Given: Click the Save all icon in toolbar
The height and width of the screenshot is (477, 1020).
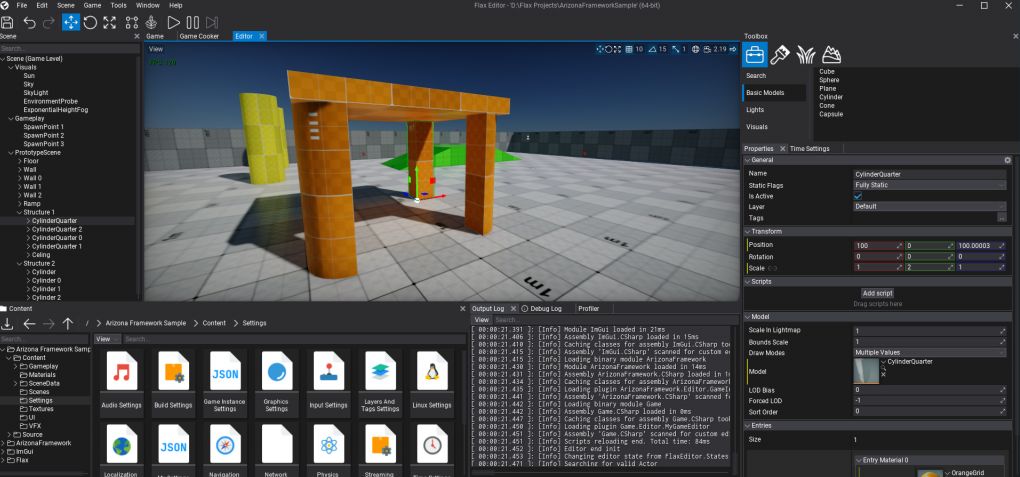Looking at the screenshot, I should [7, 22].
